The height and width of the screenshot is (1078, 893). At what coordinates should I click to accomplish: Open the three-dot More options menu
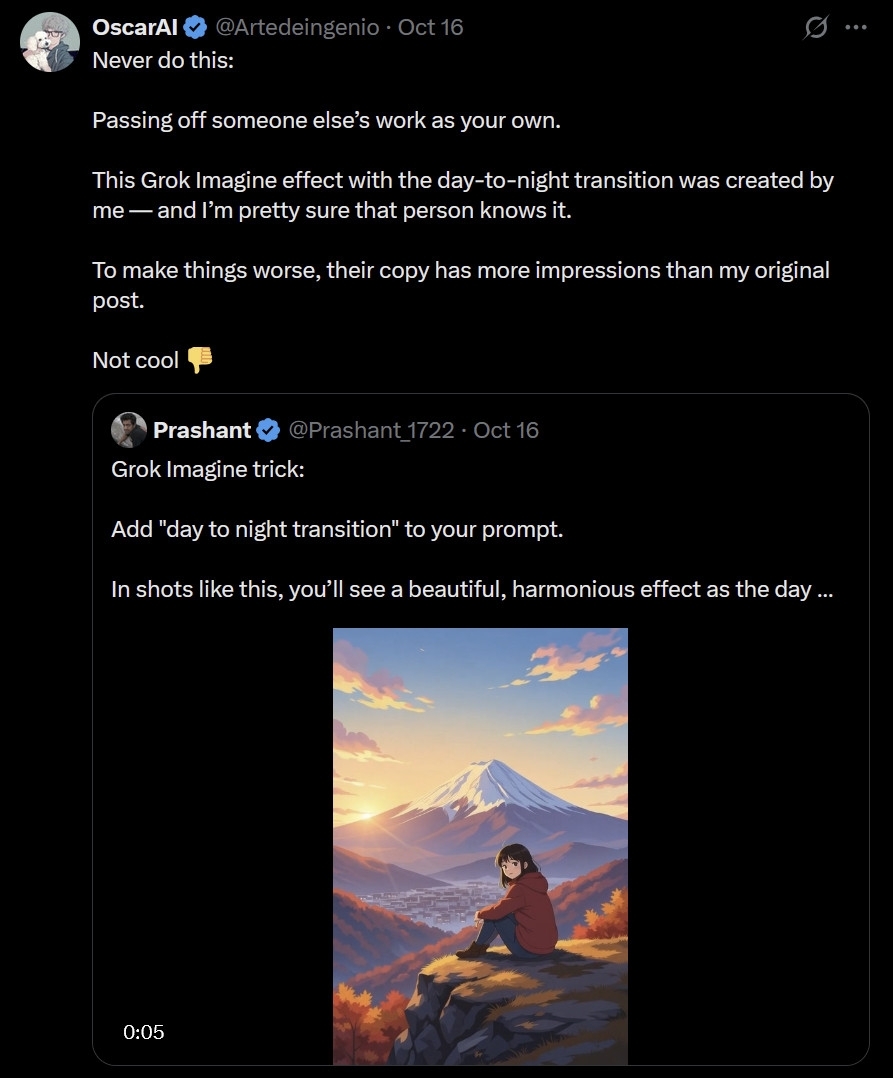856,28
